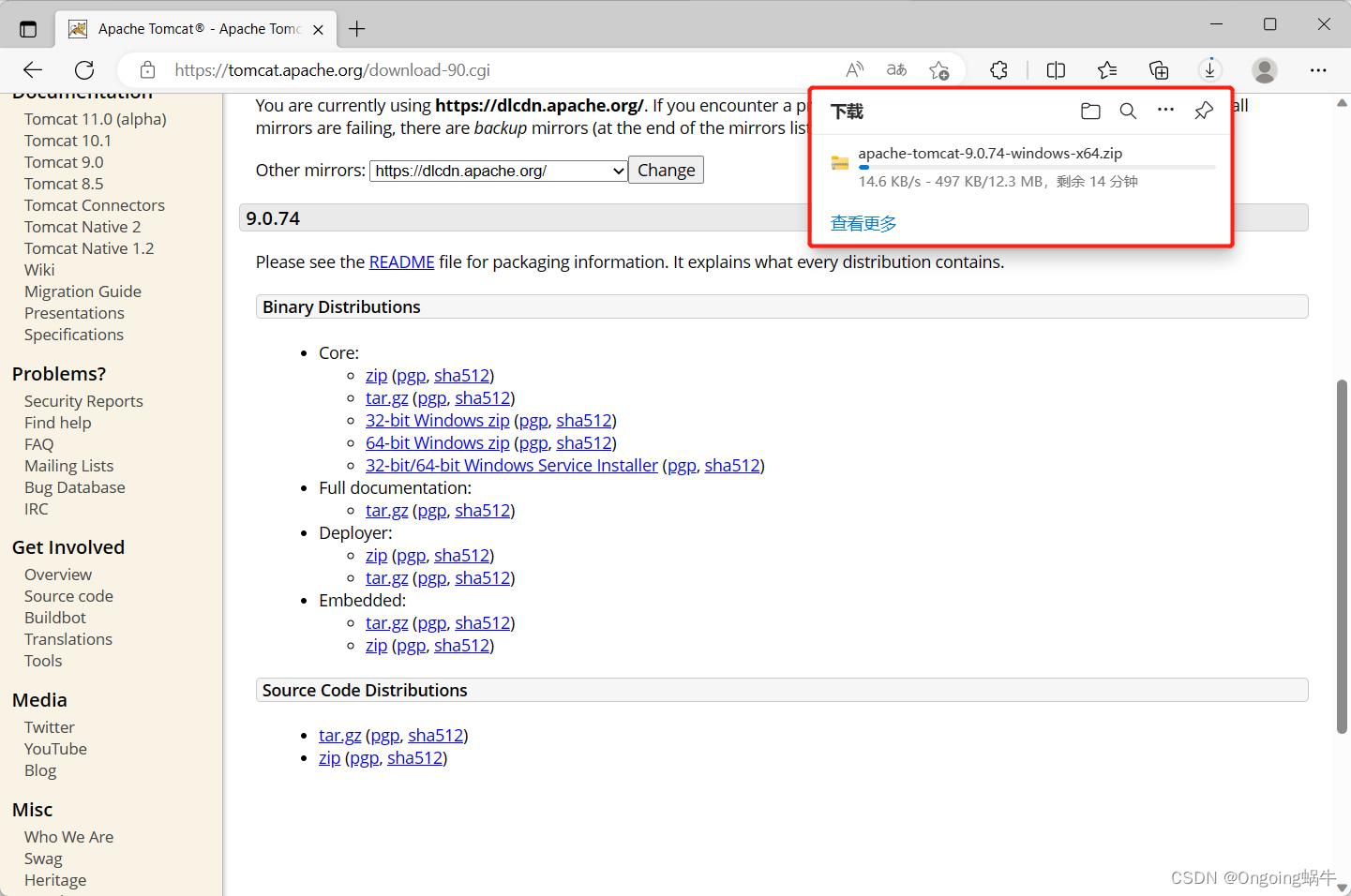Screen dimensions: 1351x896
Task: Open more options in downloads flyout
Action: click(1165, 111)
